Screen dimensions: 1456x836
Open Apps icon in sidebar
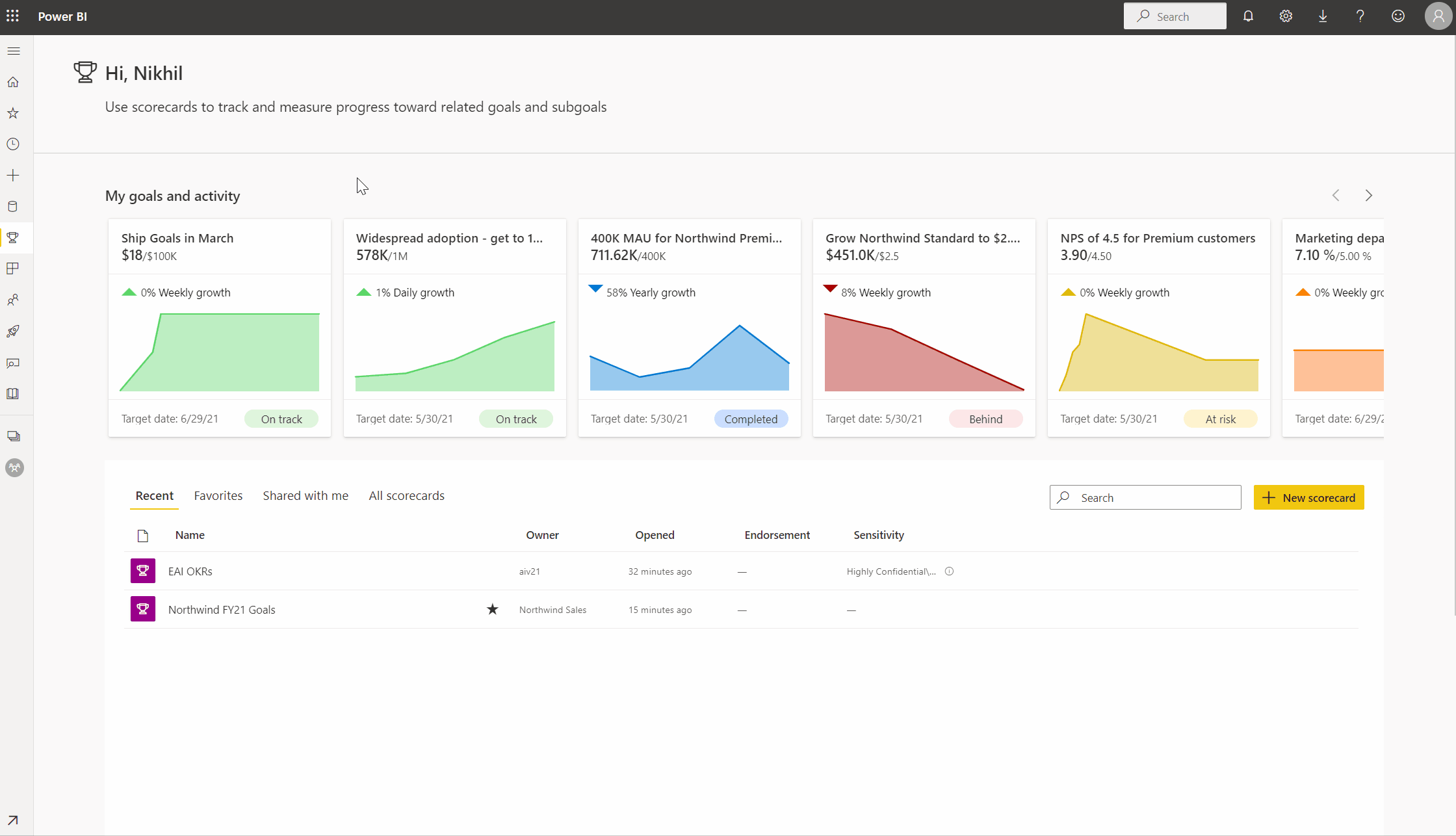(x=13, y=268)
